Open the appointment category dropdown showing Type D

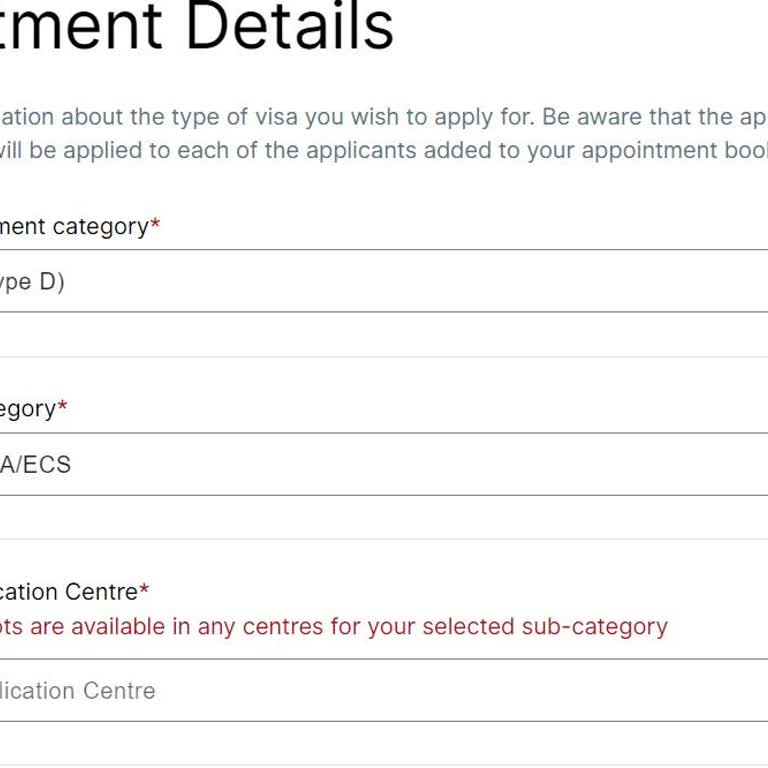(x=400, y=281)
